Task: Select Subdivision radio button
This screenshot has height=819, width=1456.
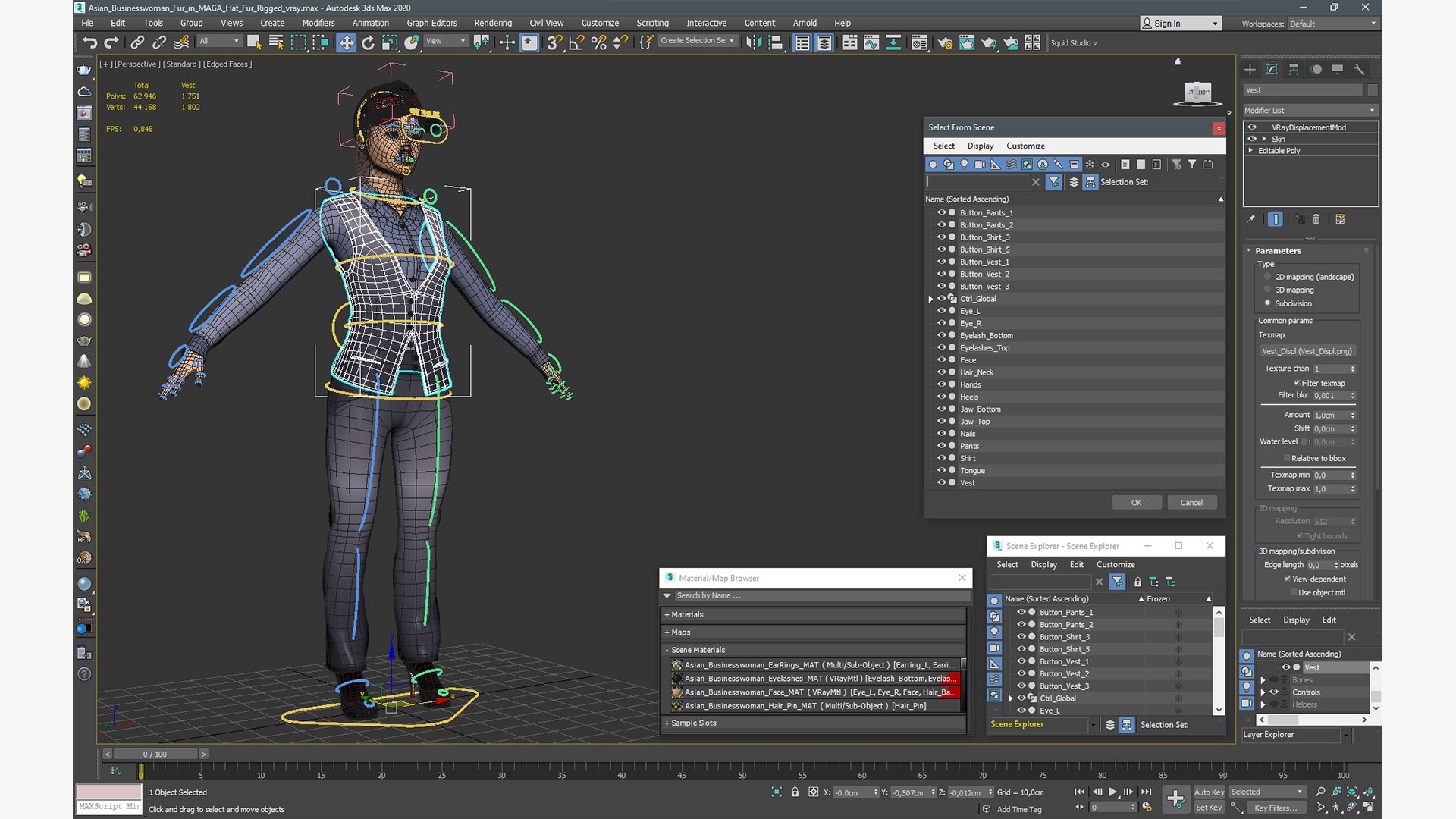Action: tap(1267, 303)
